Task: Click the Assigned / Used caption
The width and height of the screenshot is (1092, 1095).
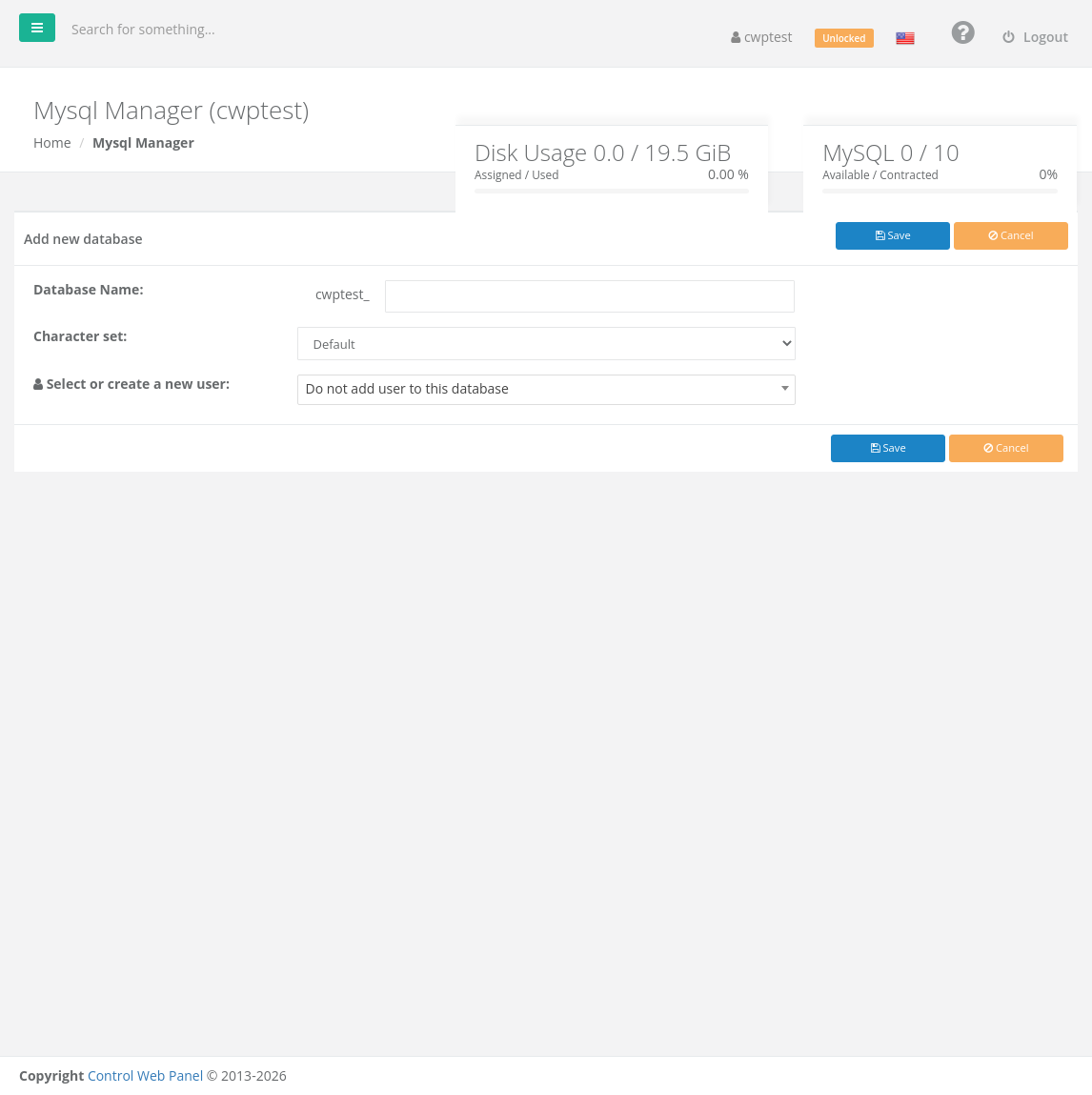Action: click(516, 174)
